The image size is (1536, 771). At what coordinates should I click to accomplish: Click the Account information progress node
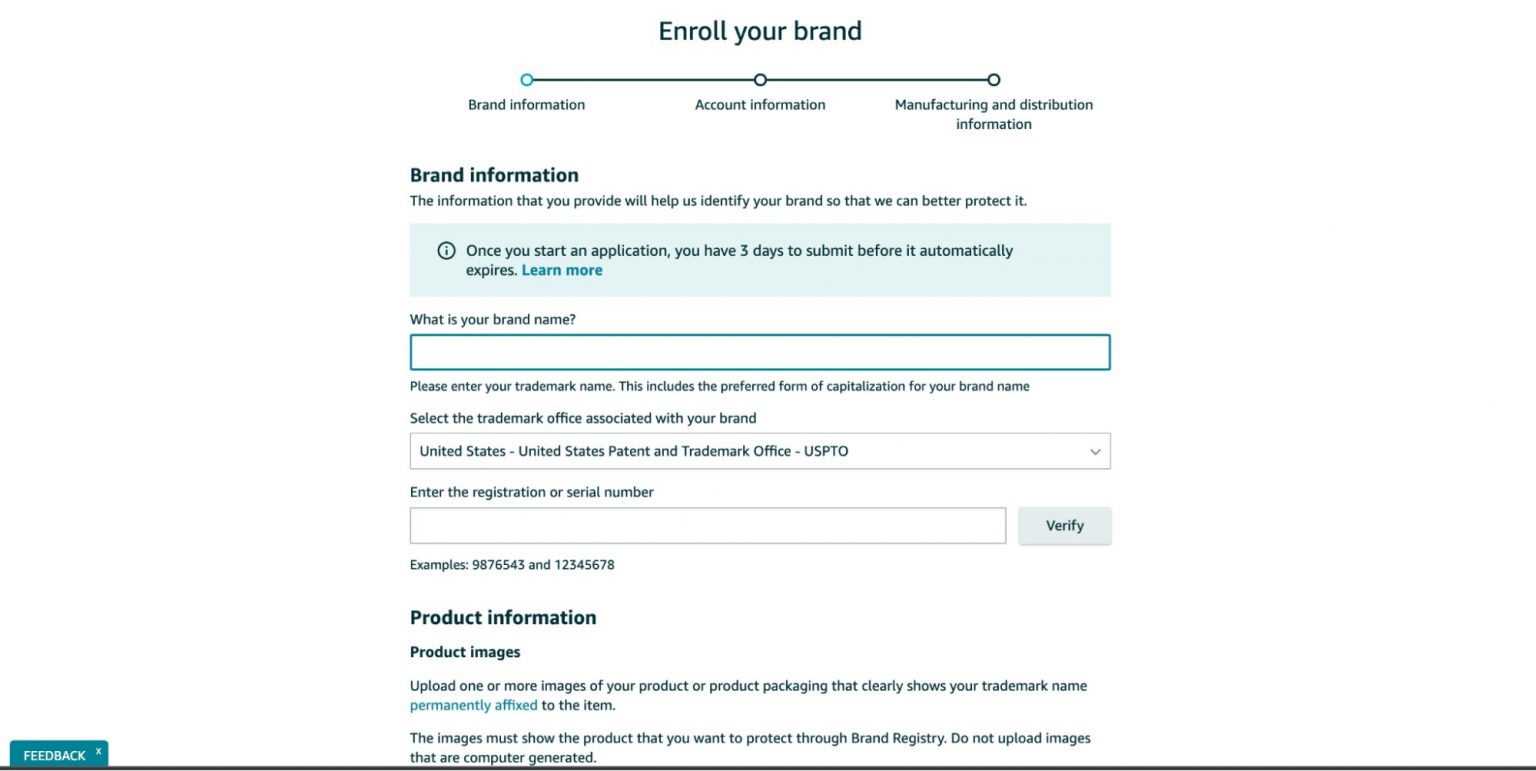pyautogui.click(x=759, y=79)
